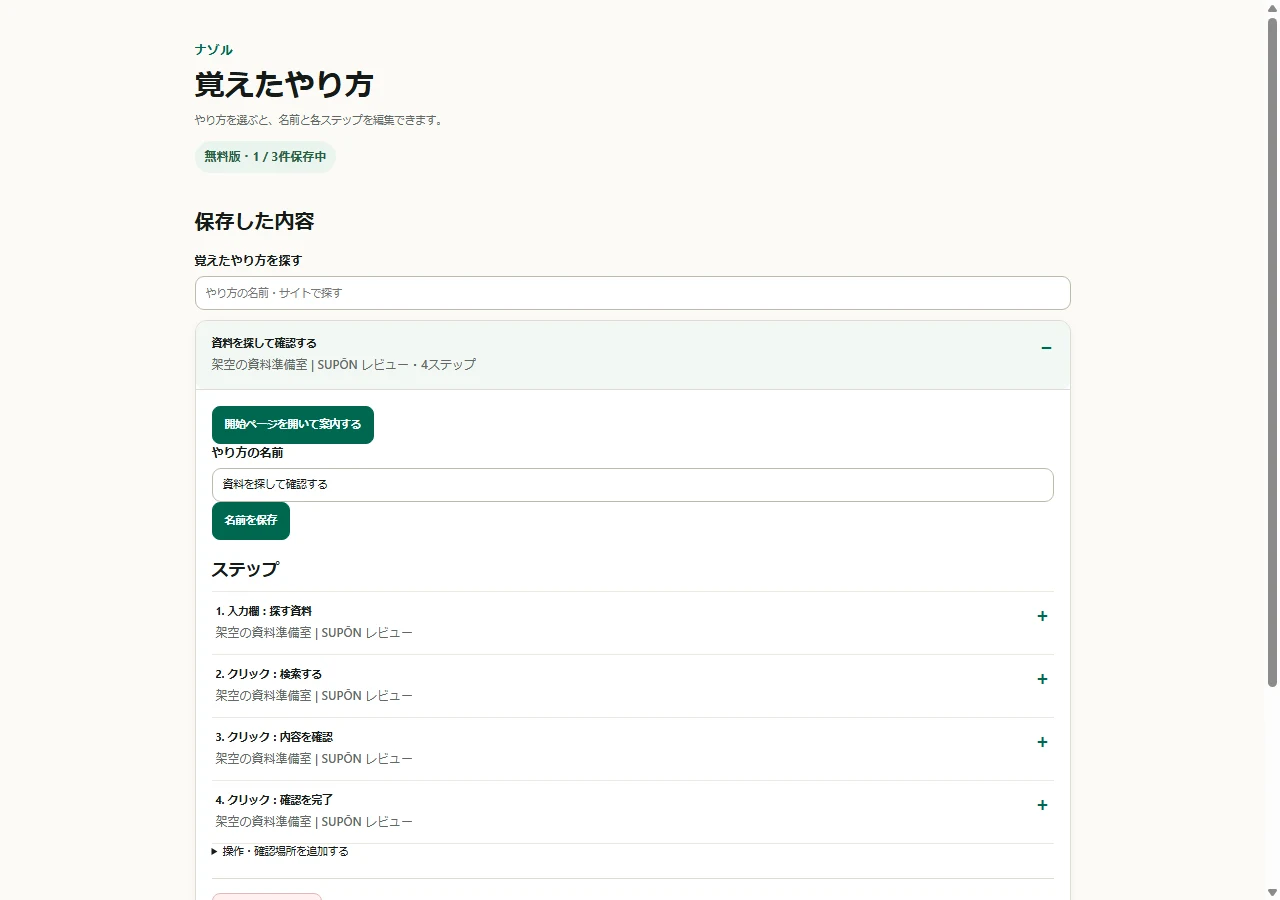This screenshot has height=900, width=1280.
Task: Click the ナゾル brand label
Action: click(x=214, y=50)
